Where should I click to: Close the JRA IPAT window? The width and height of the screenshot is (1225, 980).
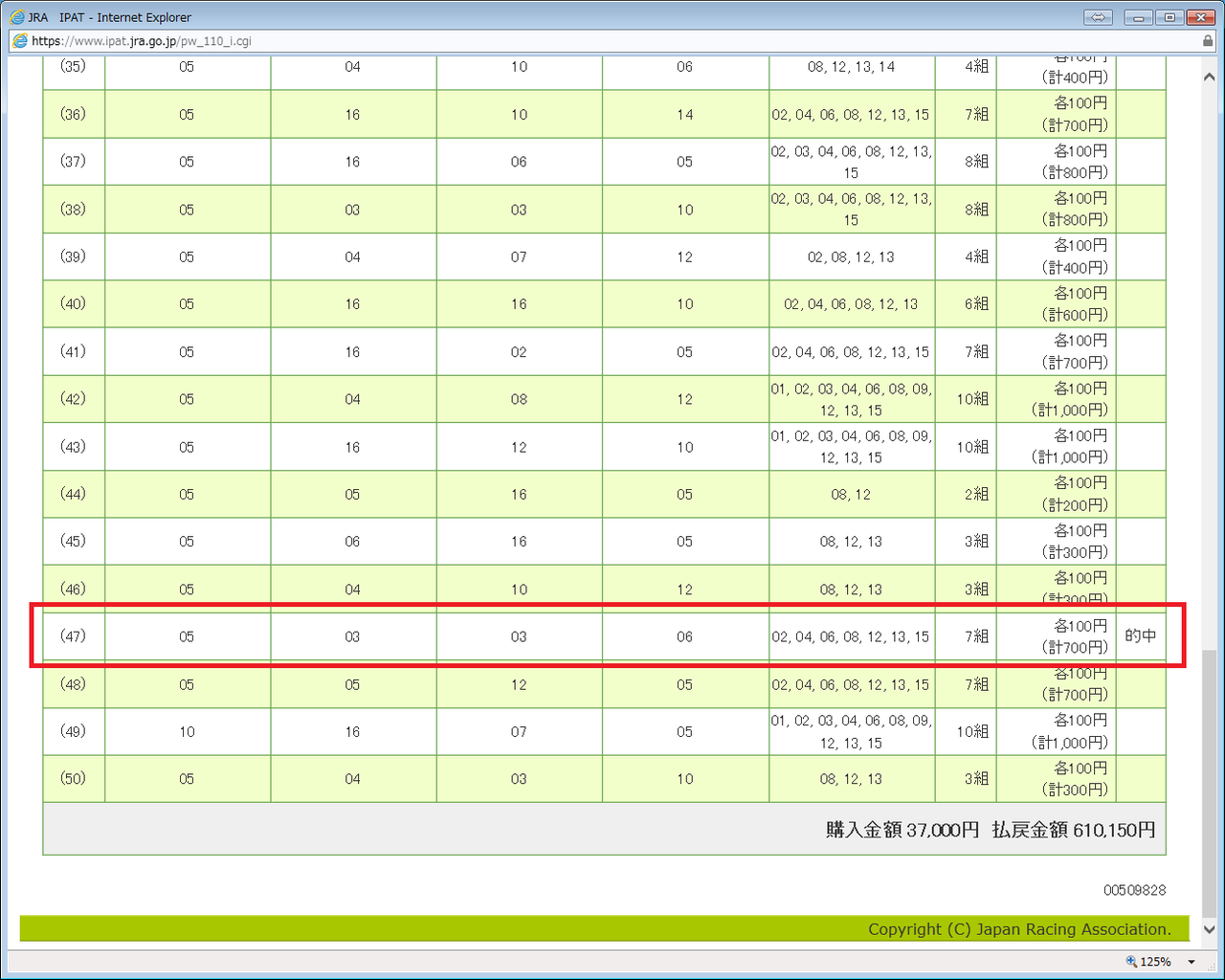tap(1199, 17)
